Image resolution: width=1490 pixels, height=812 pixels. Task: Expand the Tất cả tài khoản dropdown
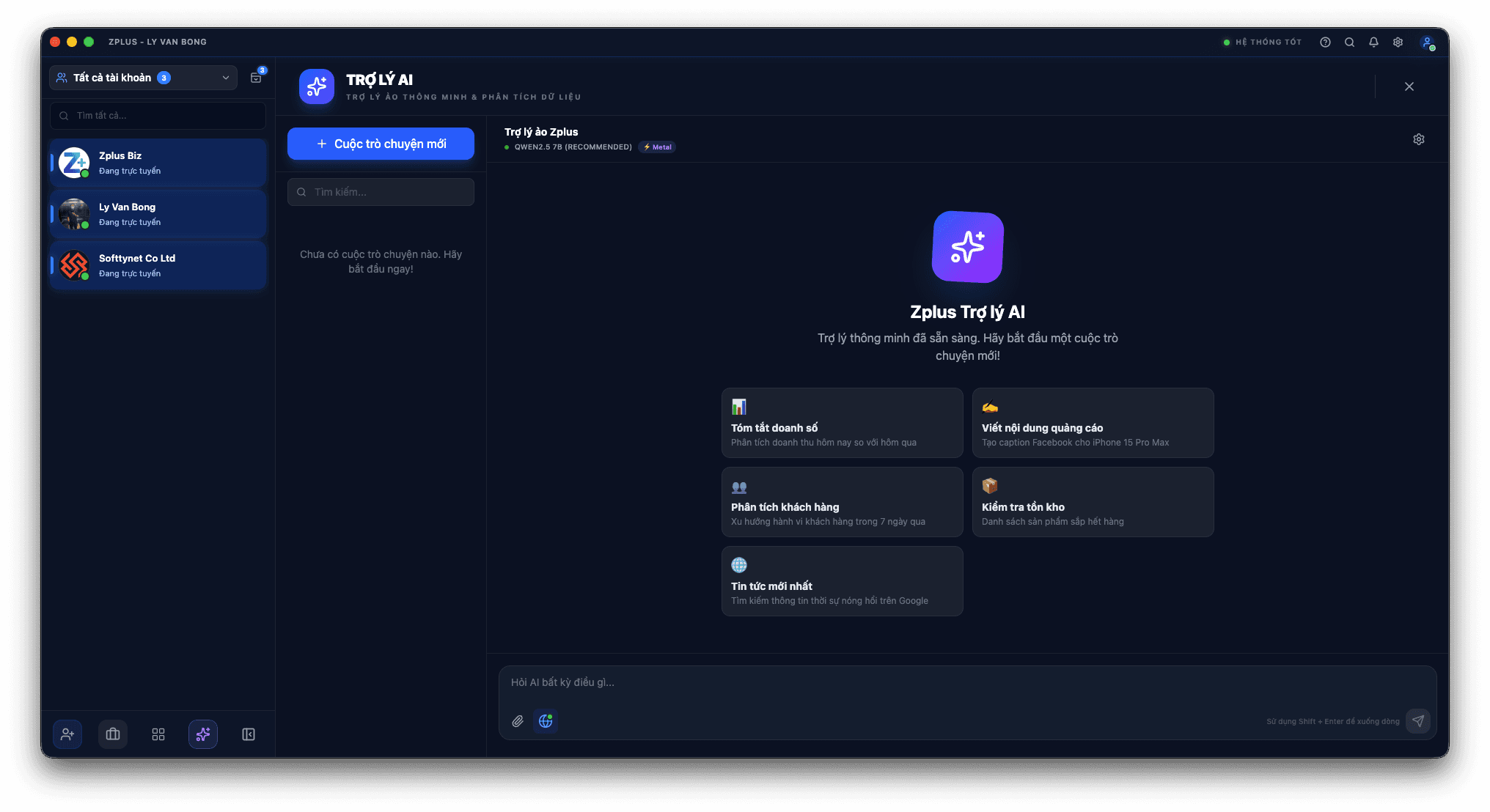pyautogui.click(x=144, y=78)
